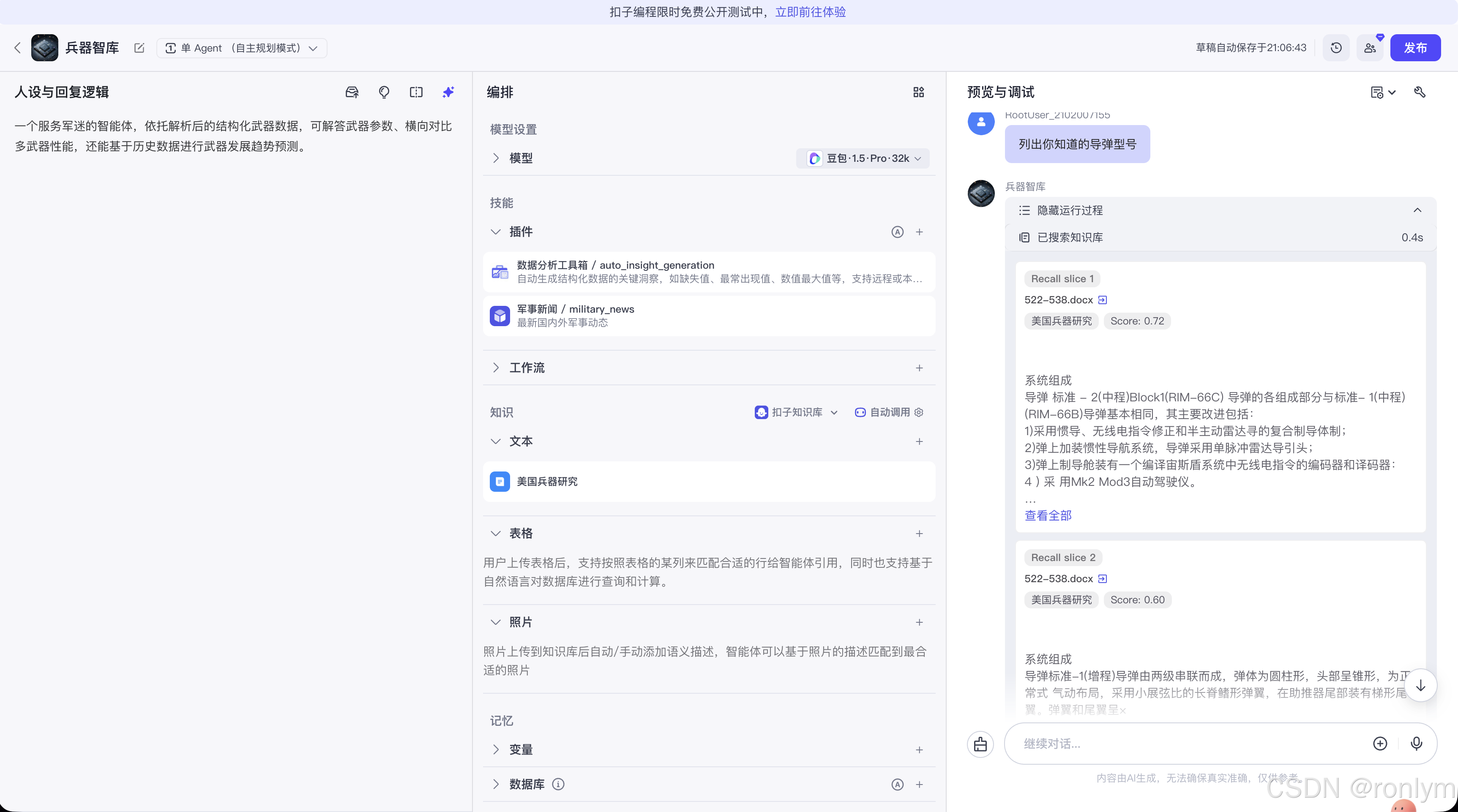Click the 数据库 auto-add A icon

click(898, 784)
